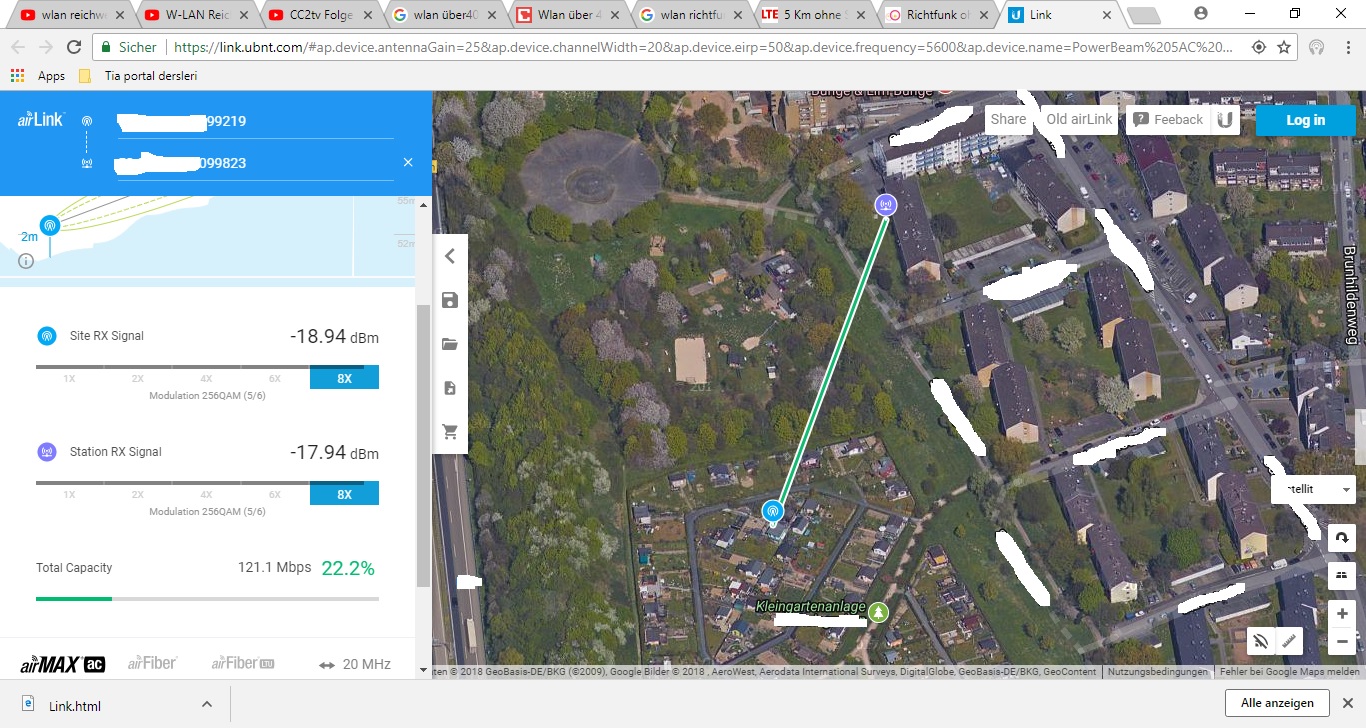The image size is (1366, 728).
Task: Click the ruler measure tool on map
Action: 1290,641
